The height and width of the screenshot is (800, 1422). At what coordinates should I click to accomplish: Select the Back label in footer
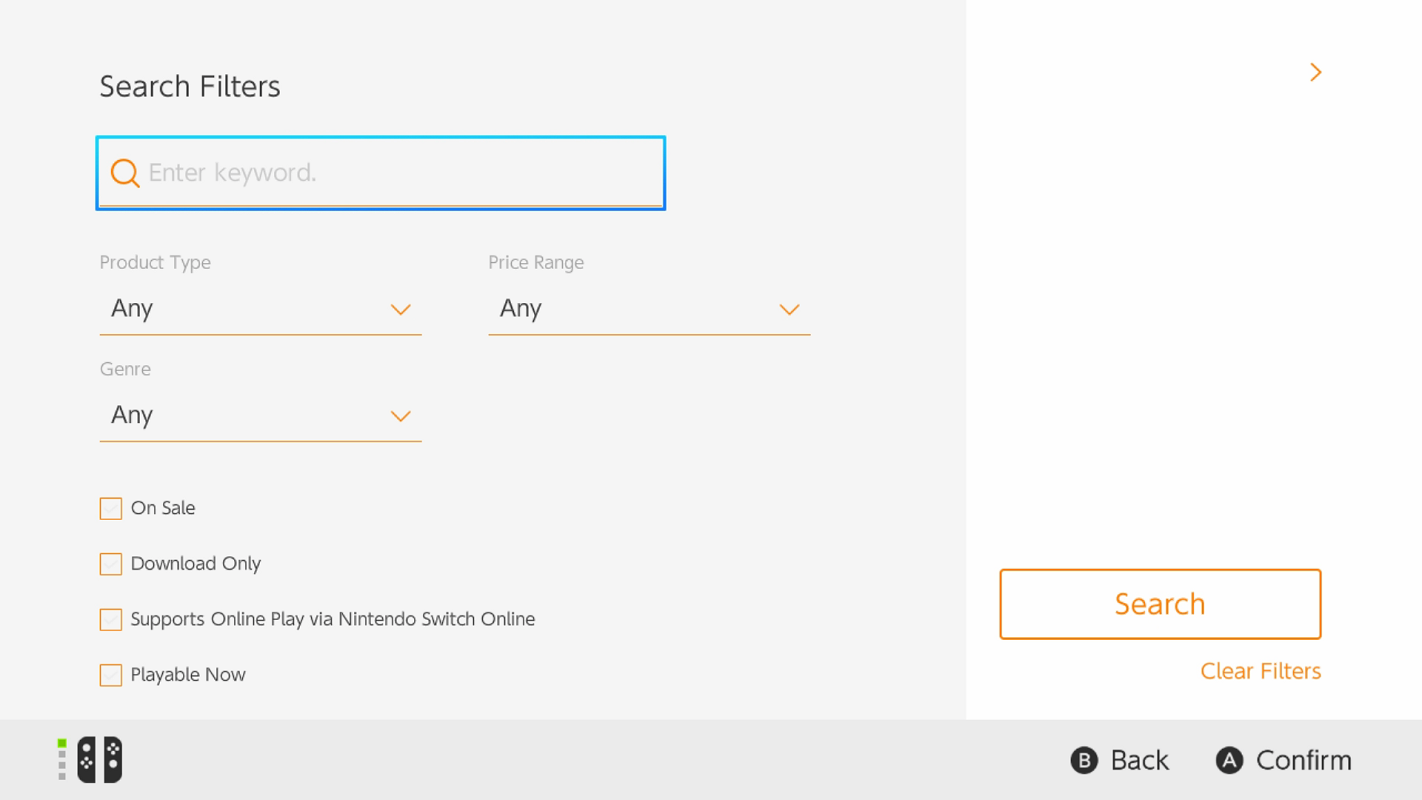[x=1139, y=760]
